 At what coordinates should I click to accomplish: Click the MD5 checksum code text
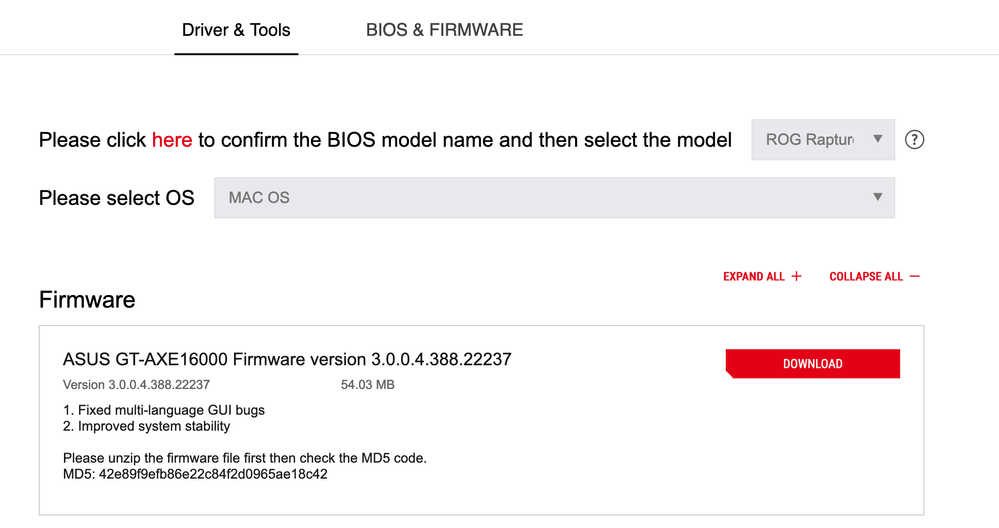pos(214,474)
